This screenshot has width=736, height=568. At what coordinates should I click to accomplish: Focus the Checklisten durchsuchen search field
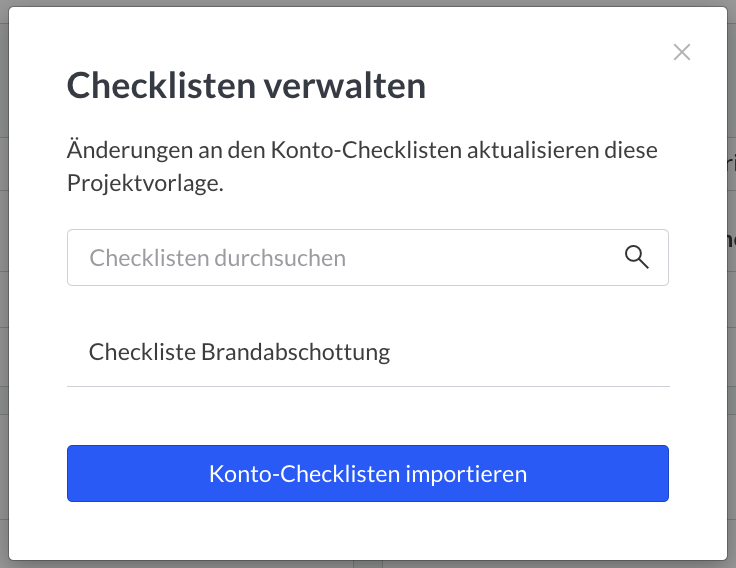click(x=368, y=257)
